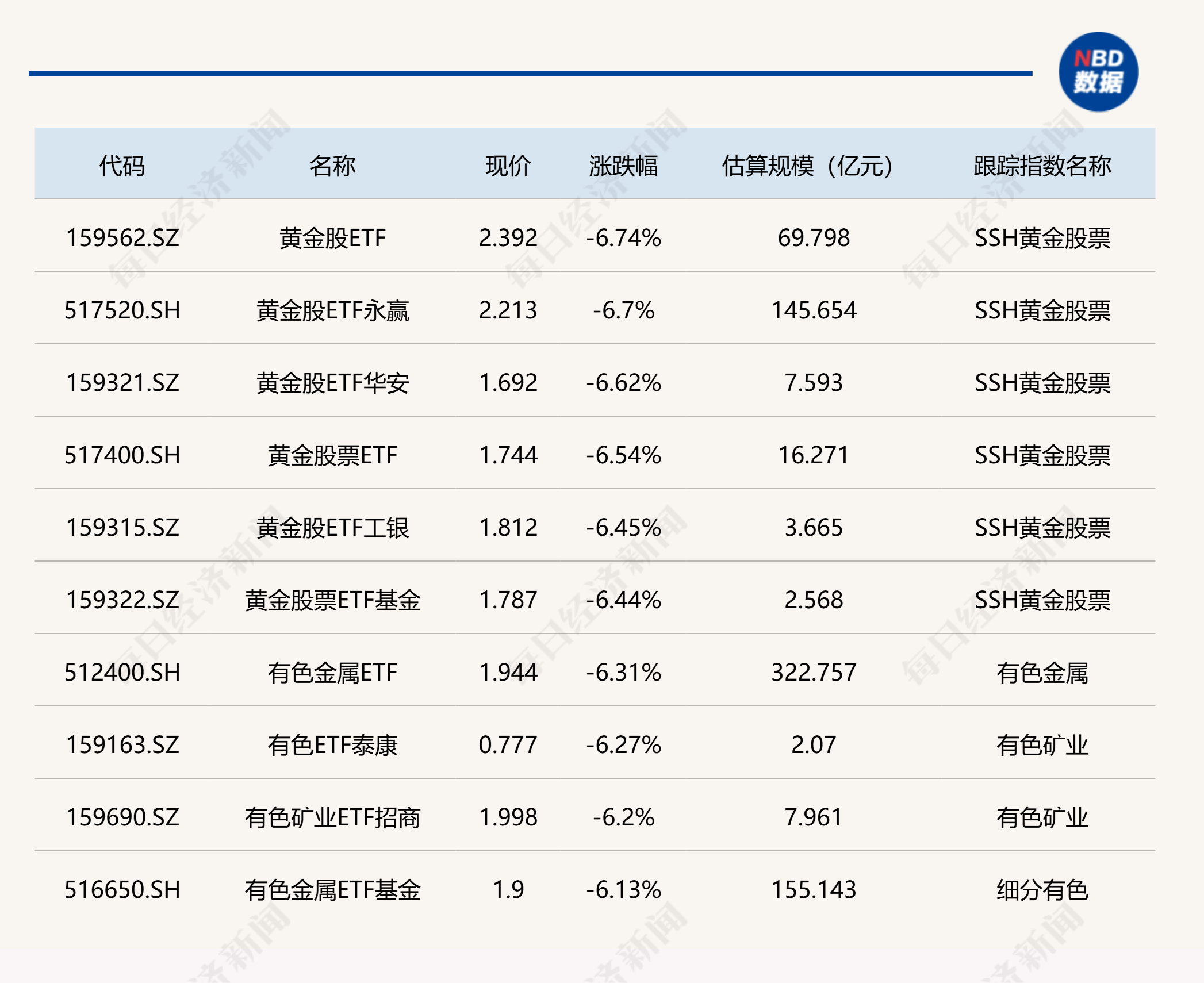1204x983 pixels.
Task: Click the fund name 有色ETF泰康
Action: click(x=332, y=745)
